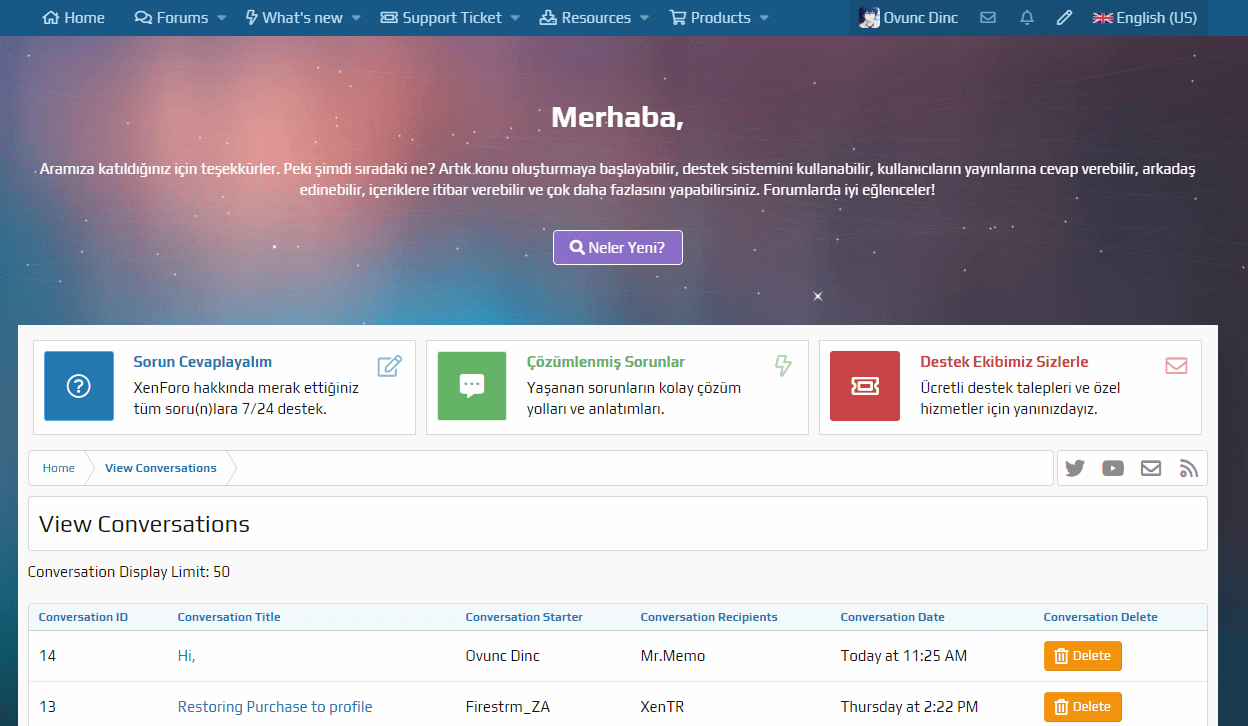Screen dimensions: 1248x726
Task: Delete conversation 14 titled Hi,
Action: pyautogui.click(x=1082, y=656)
